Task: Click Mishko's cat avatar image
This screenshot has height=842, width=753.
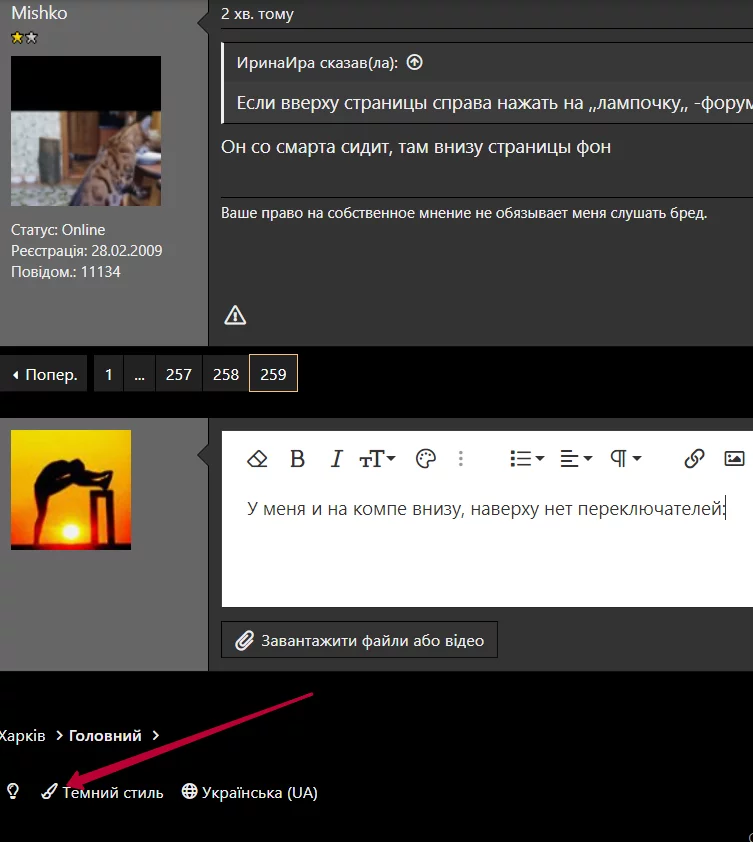Action: pyautogui.click(x=86, y=131)
